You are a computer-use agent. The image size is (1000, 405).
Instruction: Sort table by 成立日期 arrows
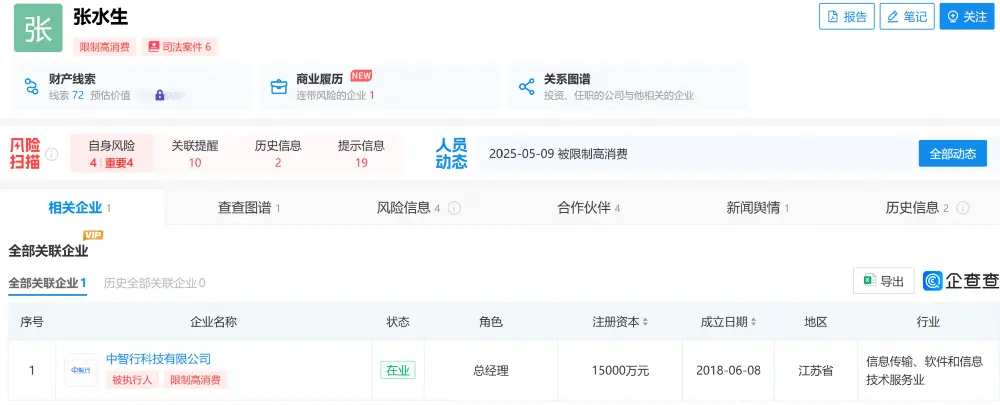[754, 322]
